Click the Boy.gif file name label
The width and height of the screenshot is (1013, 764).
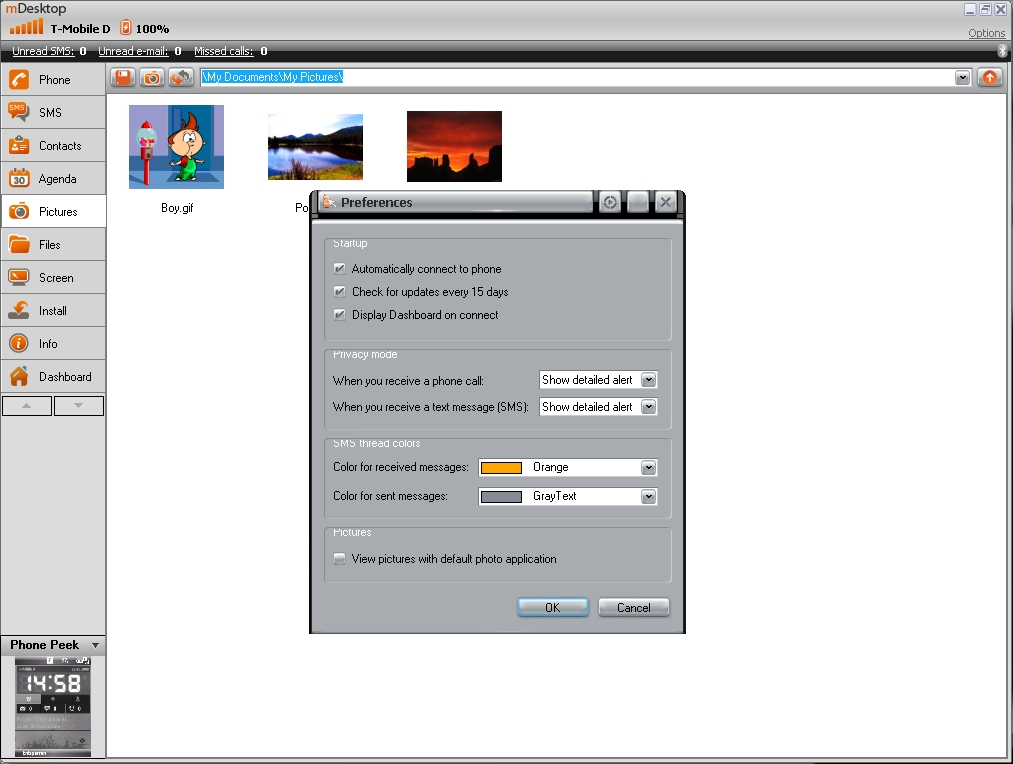coord(177,208)
